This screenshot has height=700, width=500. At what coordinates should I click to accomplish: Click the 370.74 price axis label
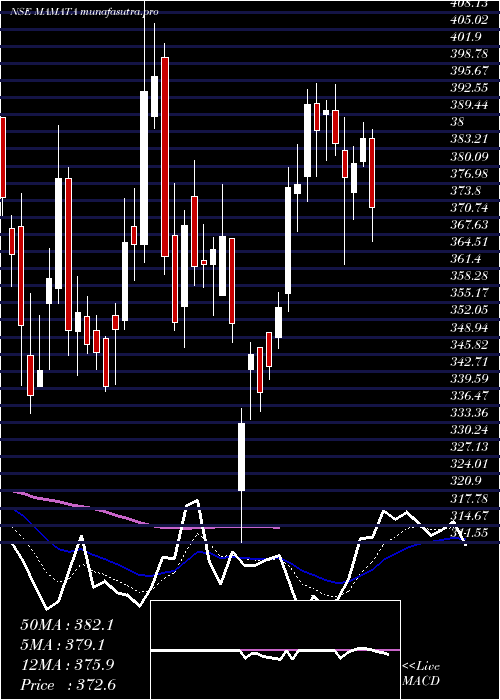[x=469, y=208]
